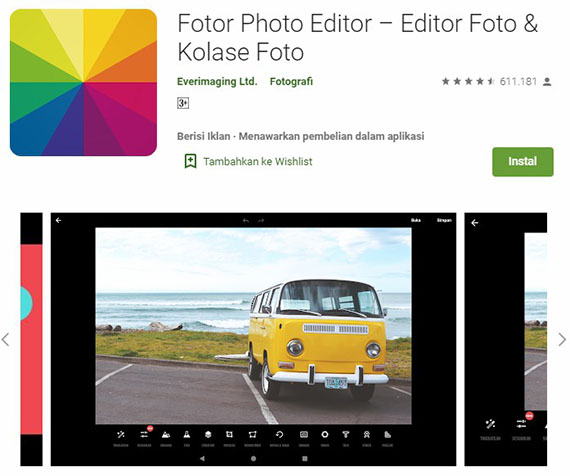
Task: Click the back arrow in the center screenshot
Action: pyautogui.click(x=59, y=220)
